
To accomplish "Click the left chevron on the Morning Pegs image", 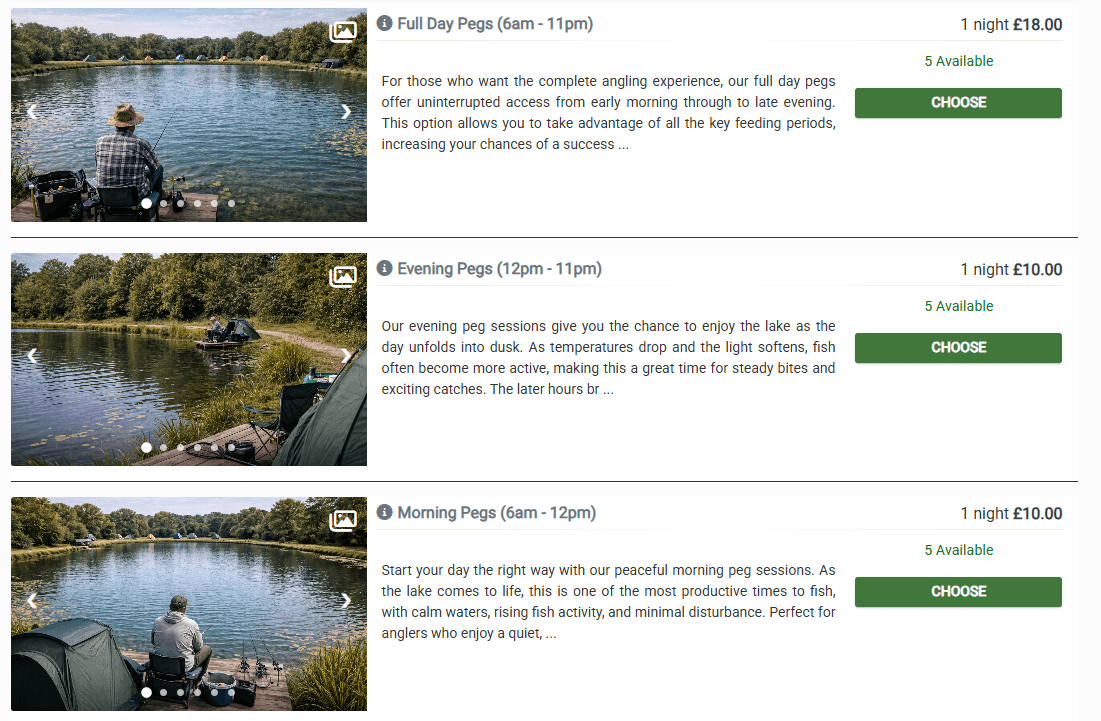I will [x=31, y=602].
